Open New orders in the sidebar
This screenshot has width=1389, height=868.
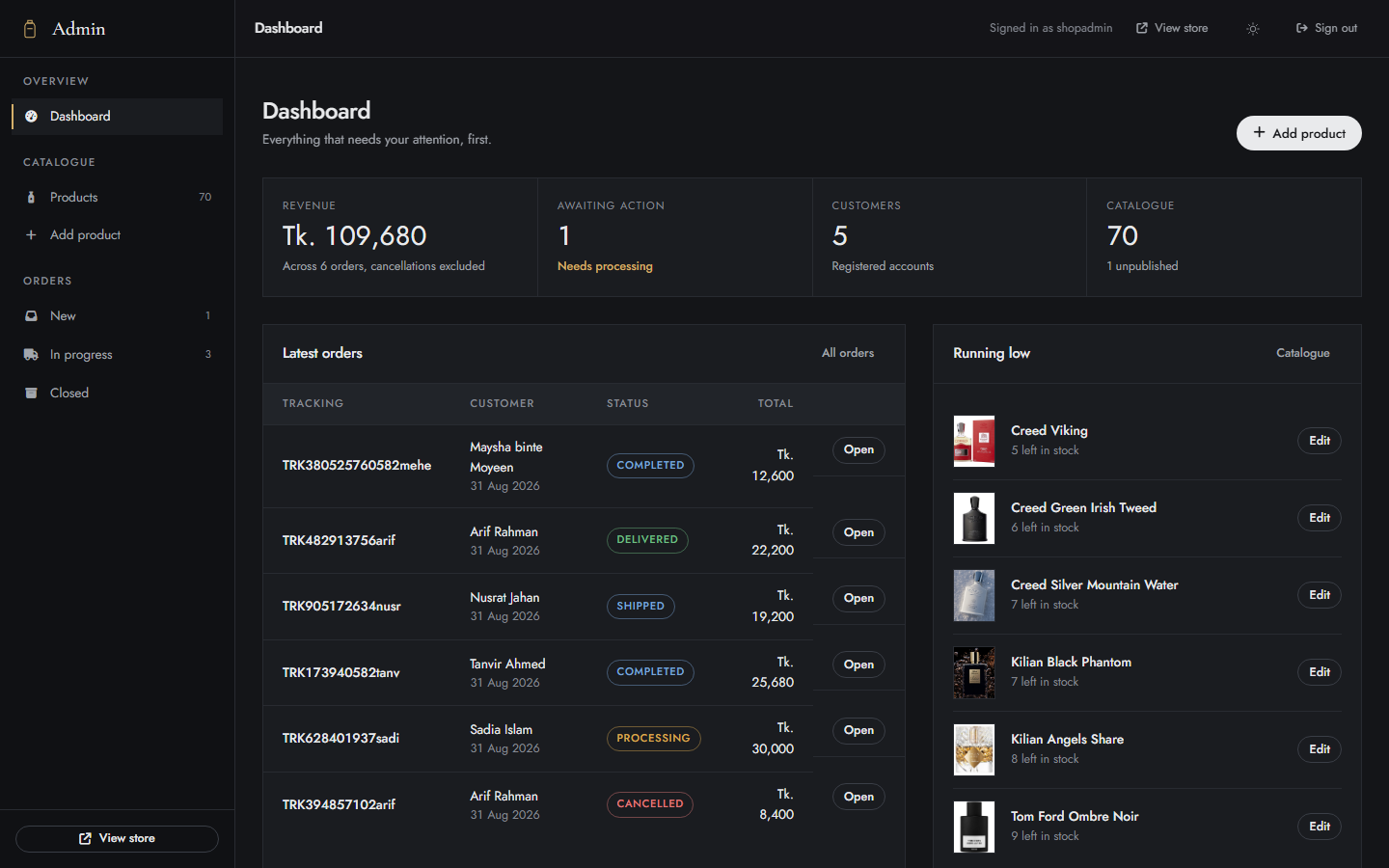[x=117, y=315]
